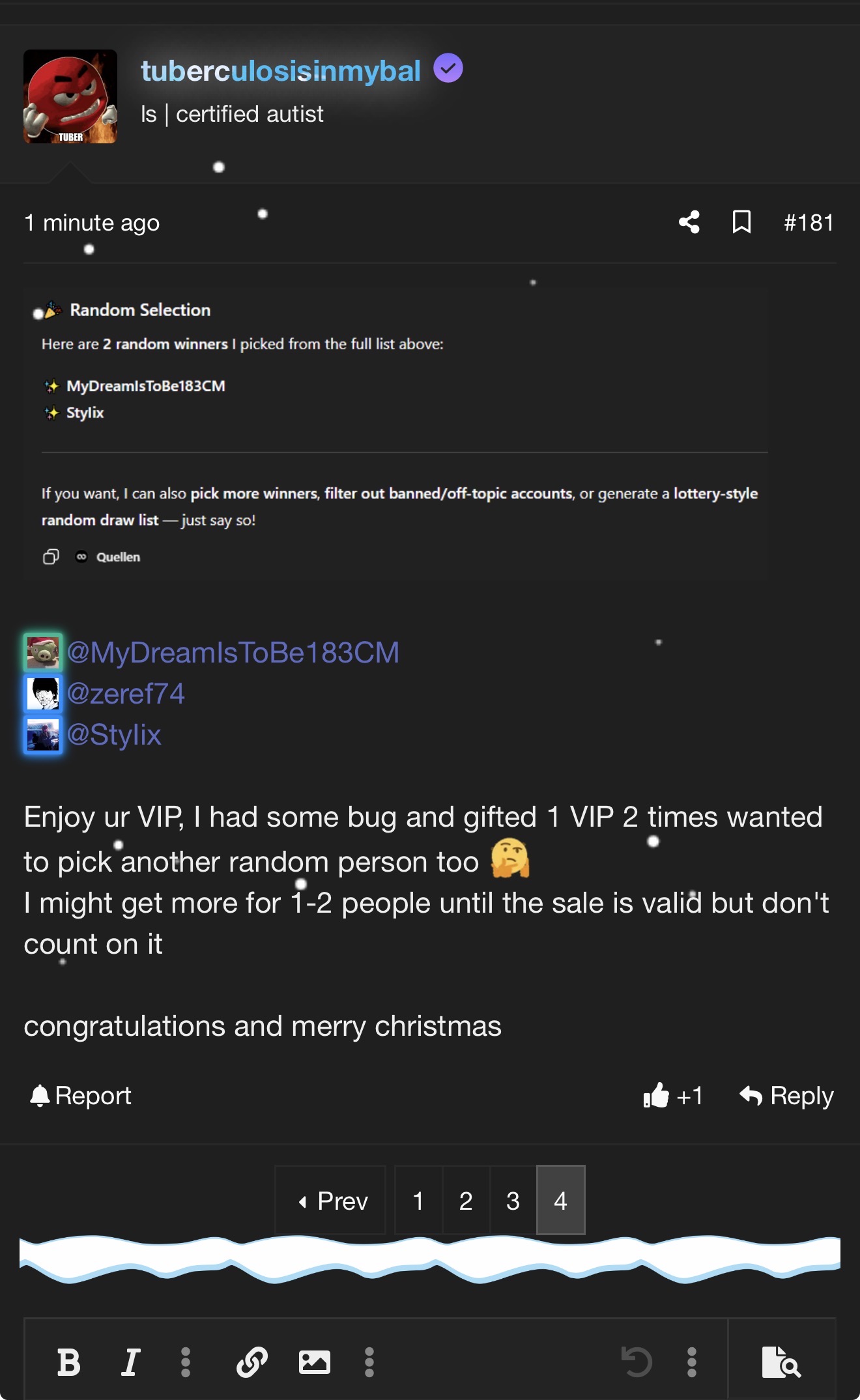The height and width of the screenshot is (1400, 860).
Task: Give a +1 like to the post
Action: pos(673,1096)
